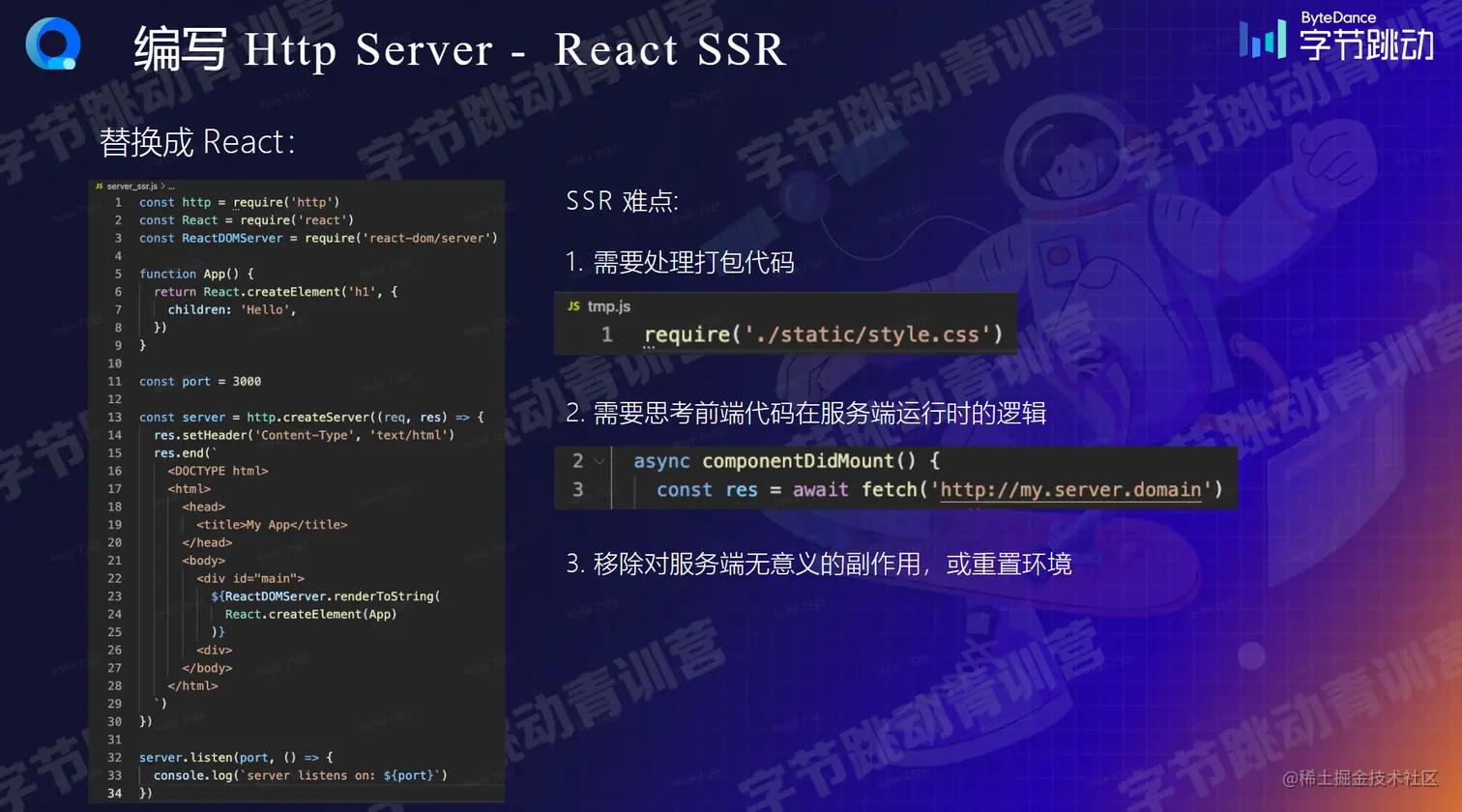This screenshot has width=1462, height=812.
Task: Click the ByteDance bars logo icon
Action: [x=1263, y=40]
